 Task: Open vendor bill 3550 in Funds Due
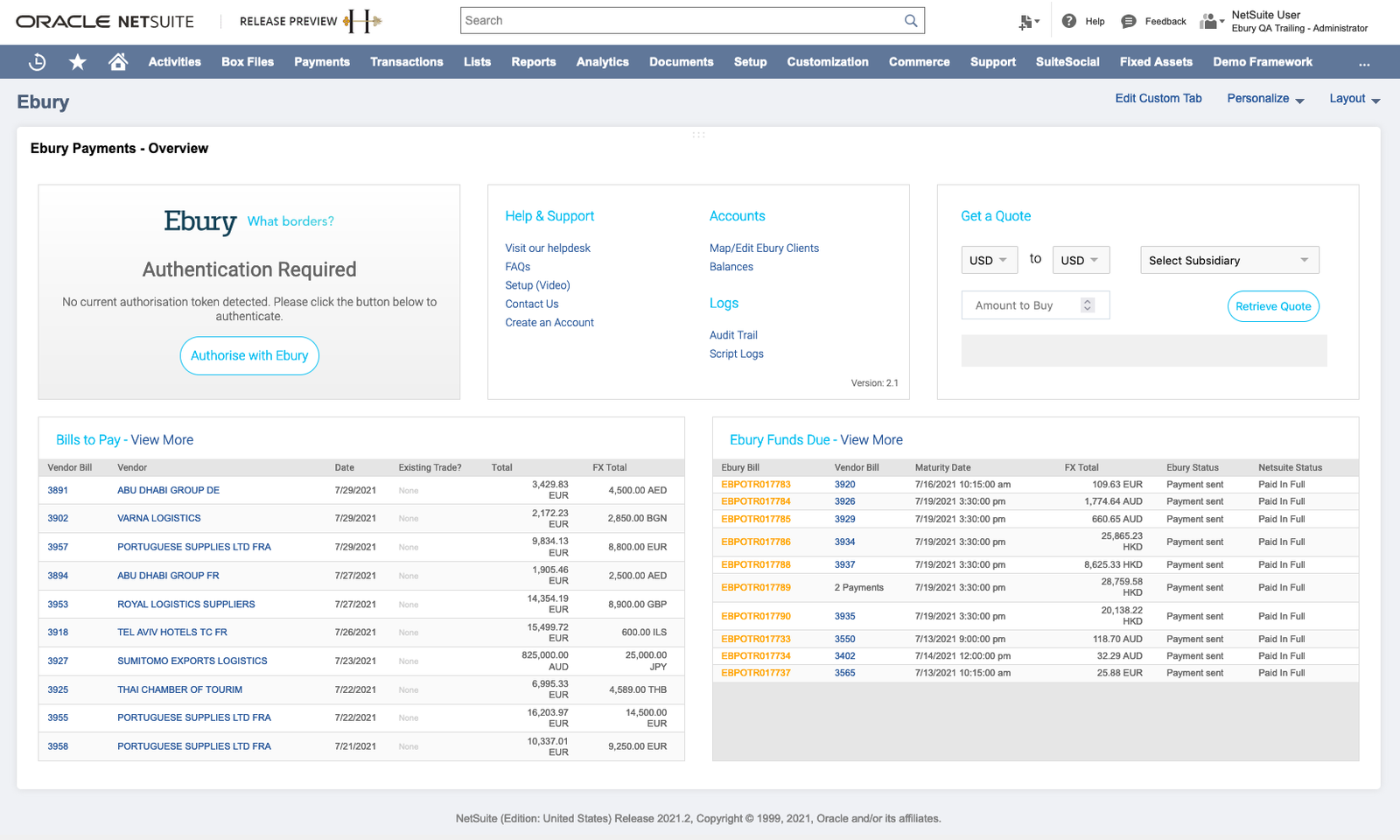point(844,639)
